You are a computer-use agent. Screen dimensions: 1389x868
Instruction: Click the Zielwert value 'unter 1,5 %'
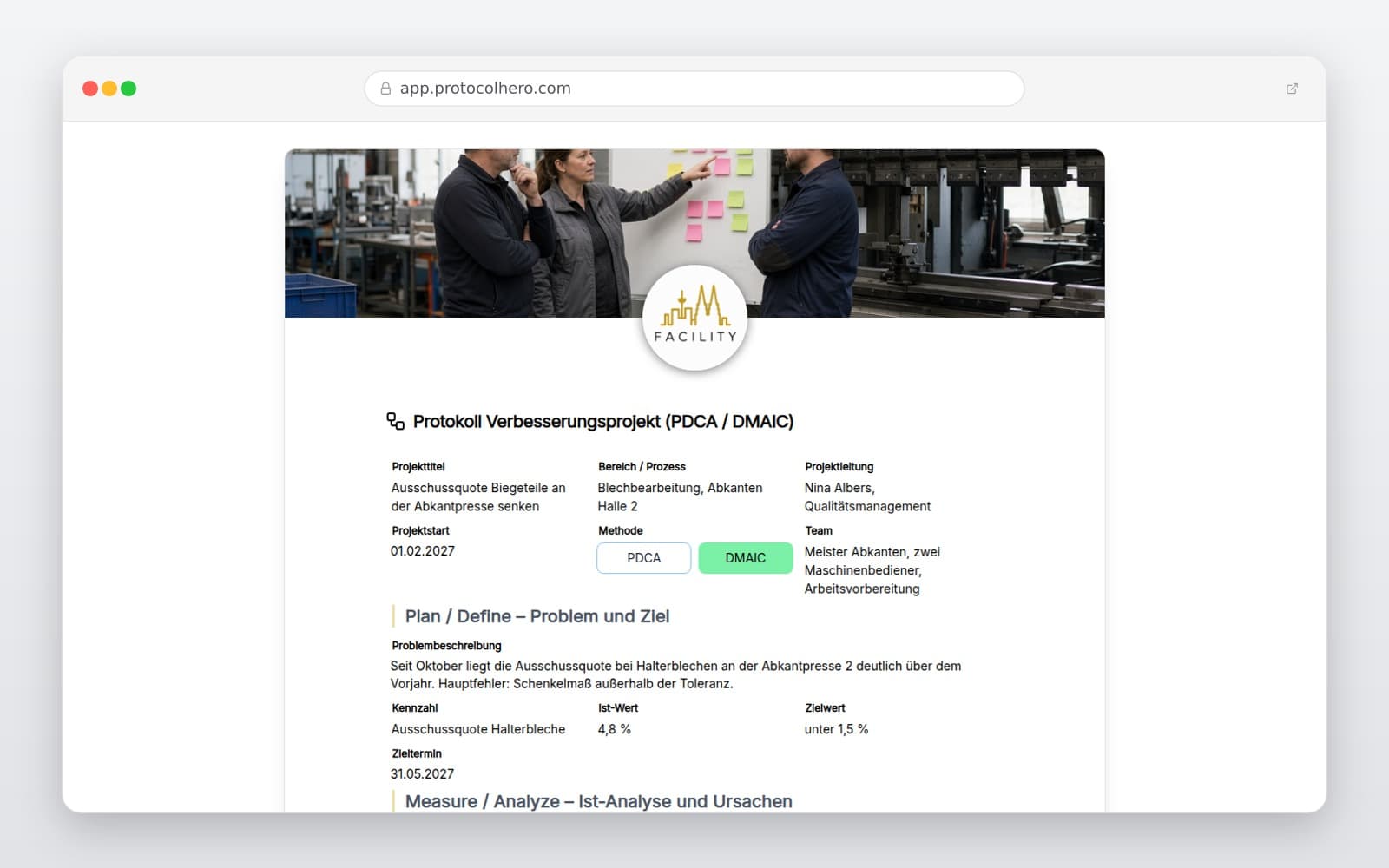pos(836,729)
